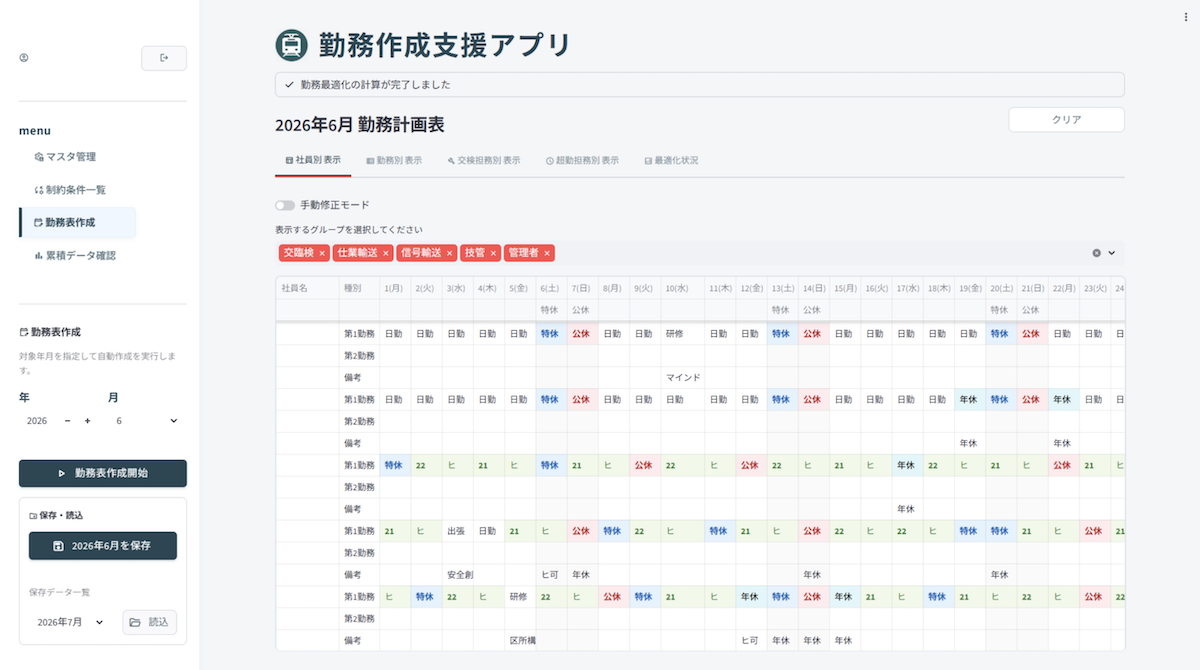
Task: Click the 出張 cell under 3(水)
Action: [x=457, y=531]
